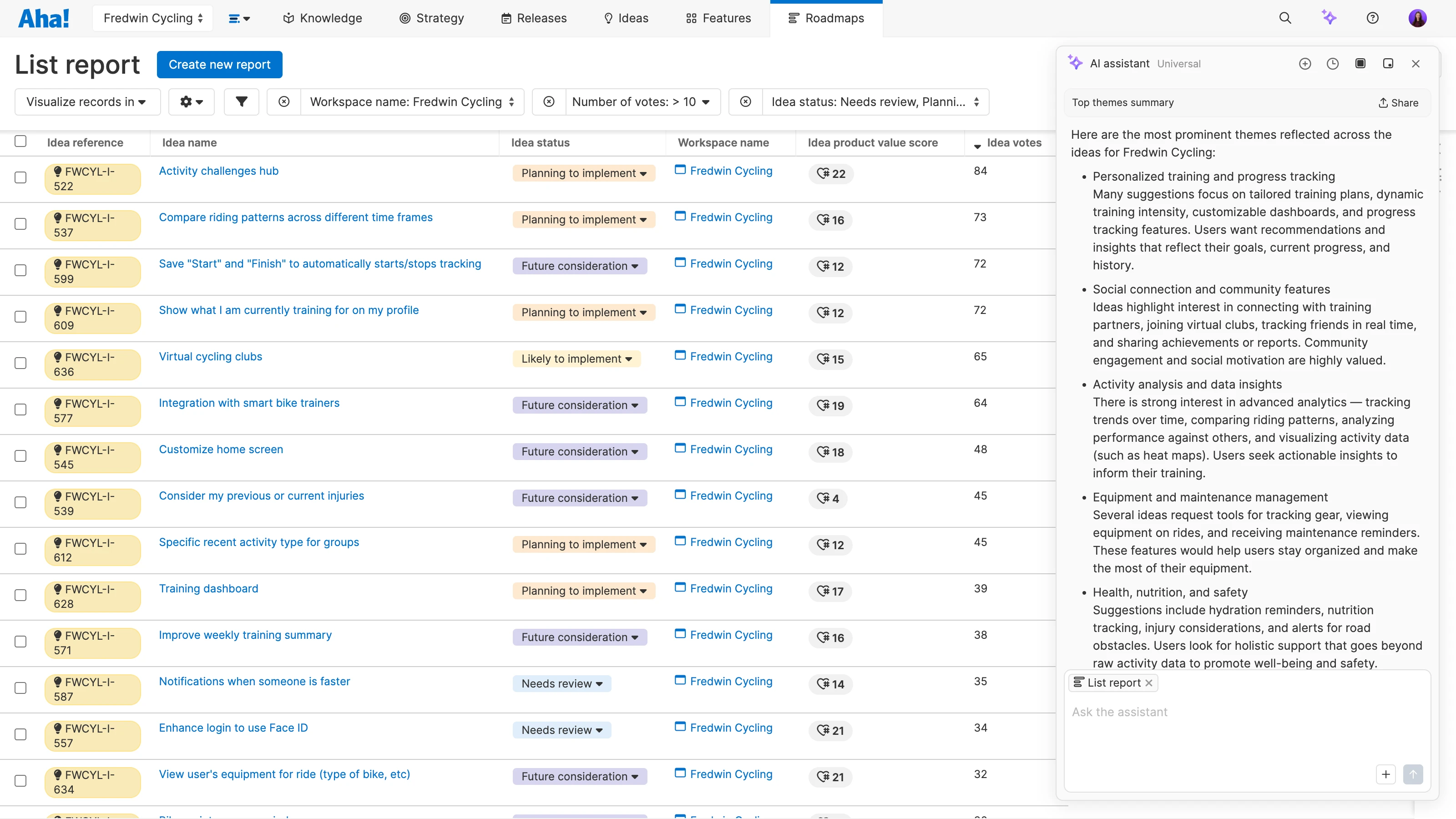
Task: Click the new conversation plus icon in AI assistant
Action: tap(1305, 63)
